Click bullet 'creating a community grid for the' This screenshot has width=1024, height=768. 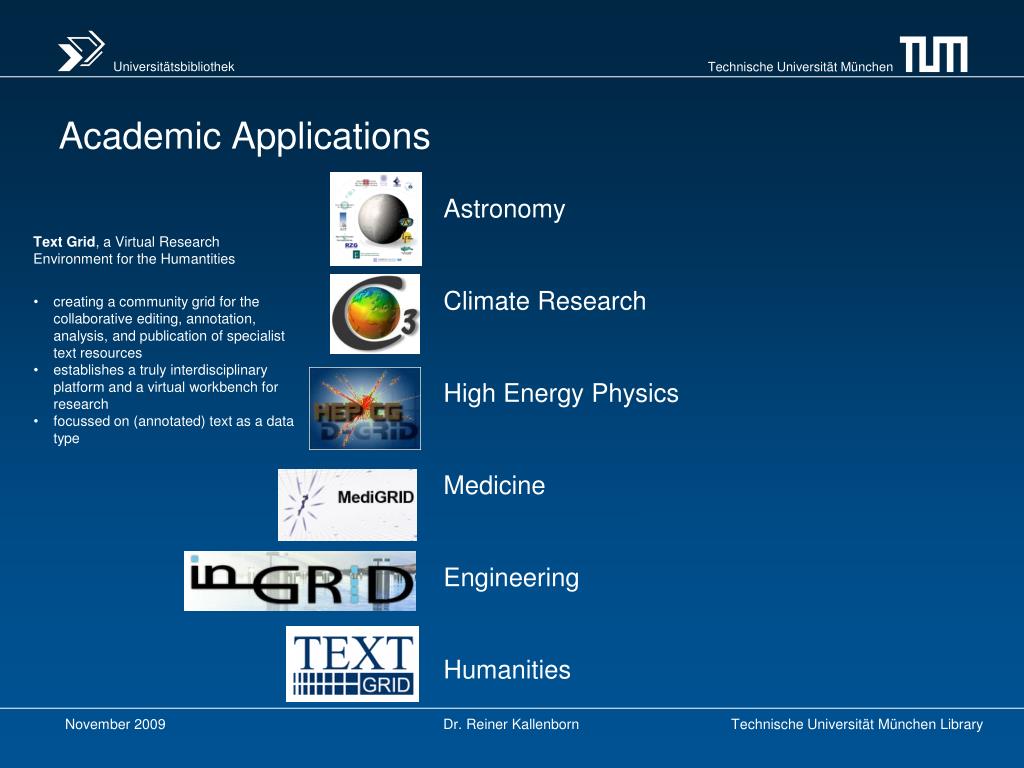tap(156, 302)
